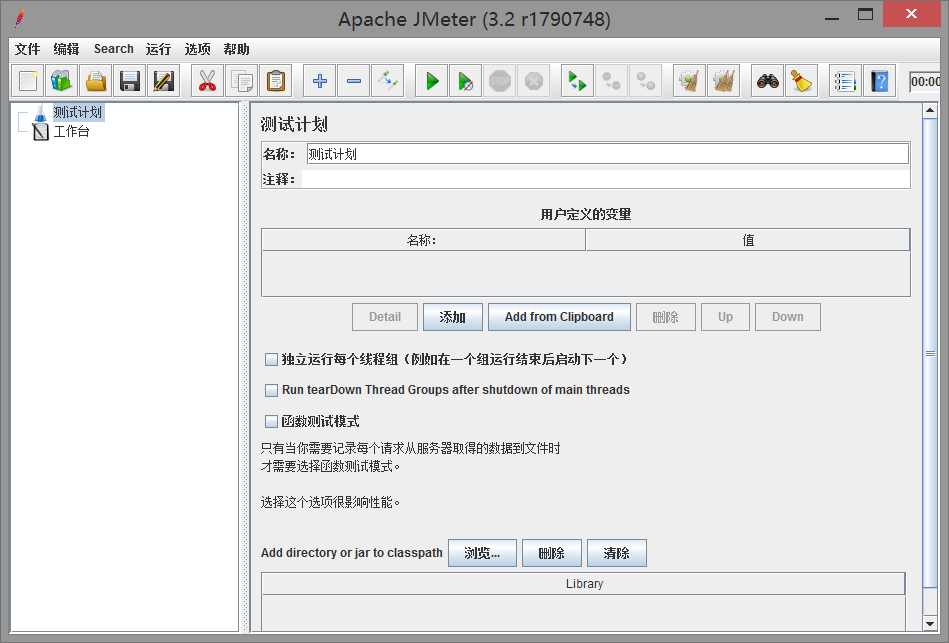This screenshot has height=643, width=949.
Task: Click the Toggle element arrows icon
Action: tap(387, 81)
